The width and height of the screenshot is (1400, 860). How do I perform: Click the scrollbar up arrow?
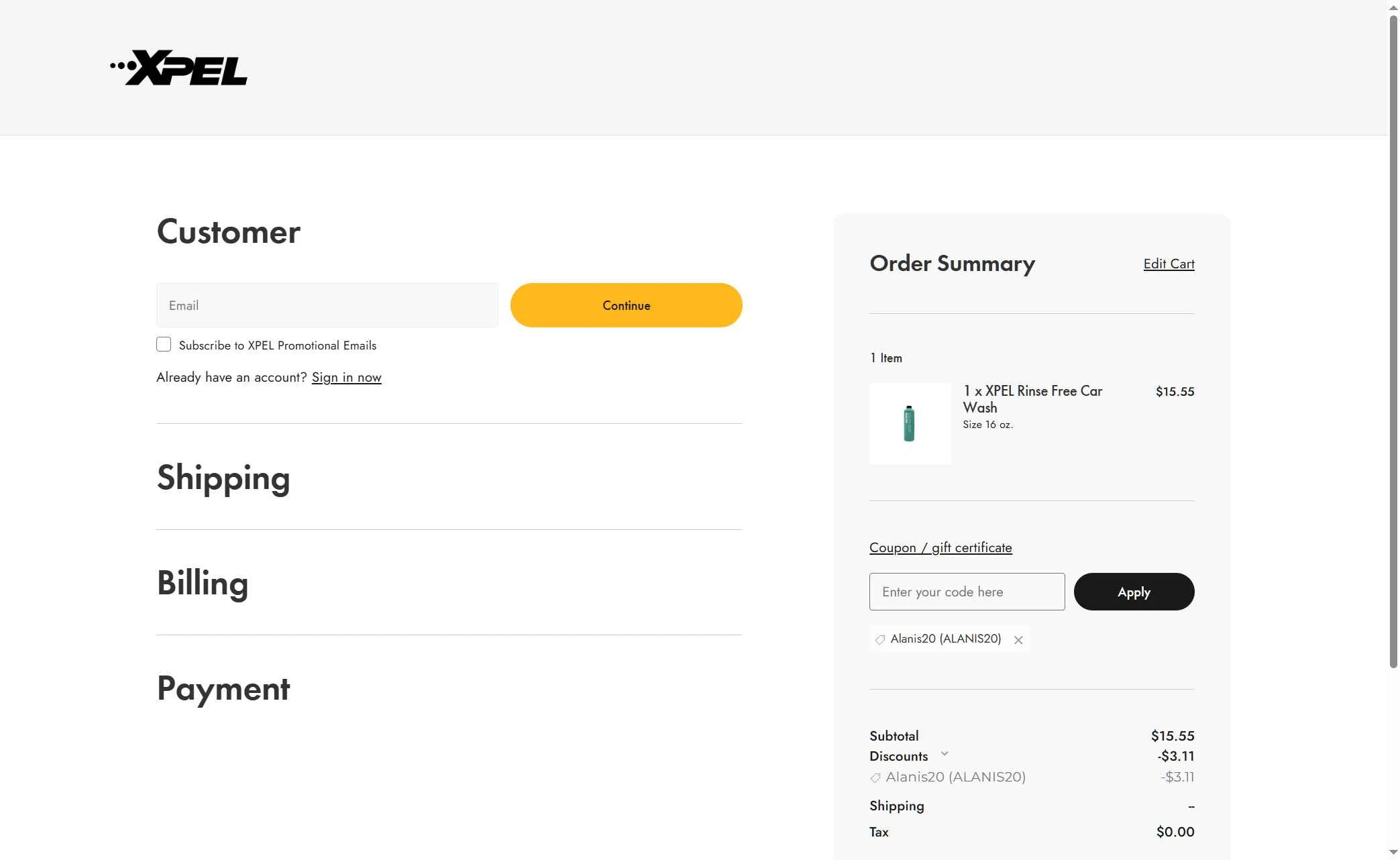1393,6
